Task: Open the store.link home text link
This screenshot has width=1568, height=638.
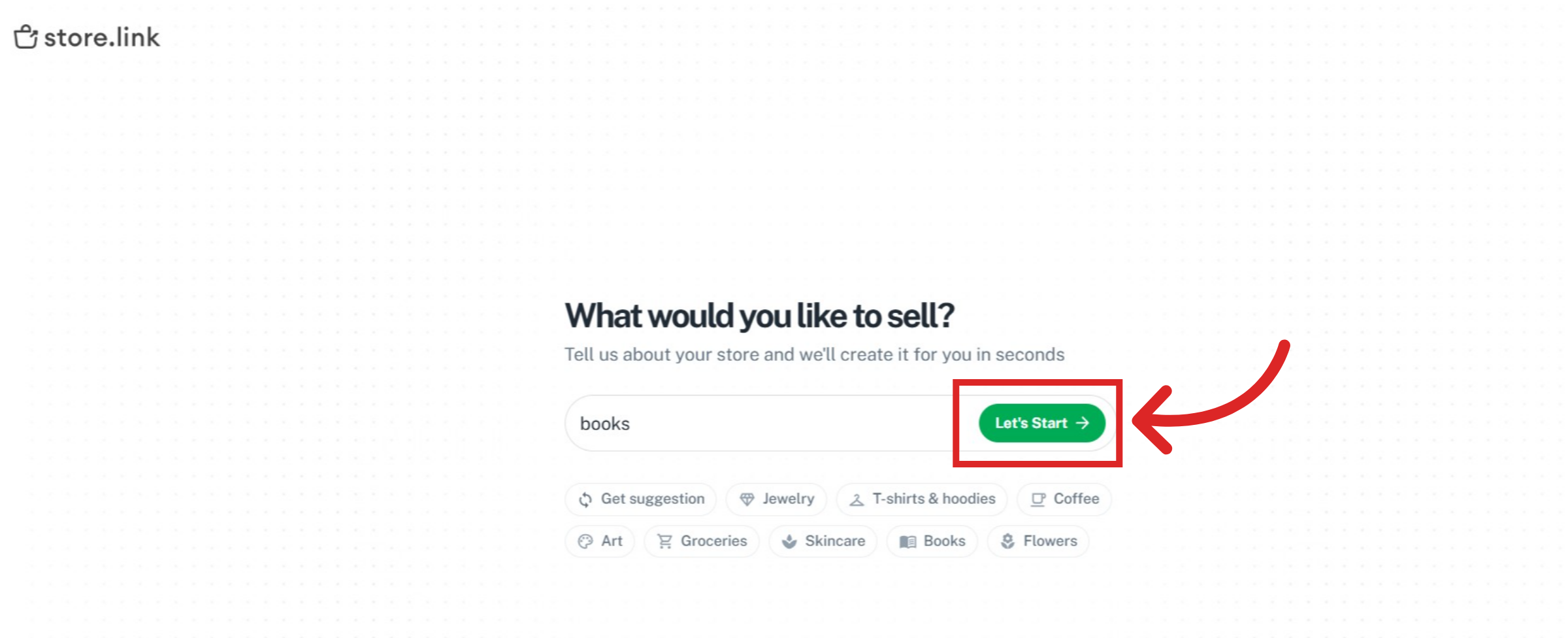Action: (x=102, y=38)
